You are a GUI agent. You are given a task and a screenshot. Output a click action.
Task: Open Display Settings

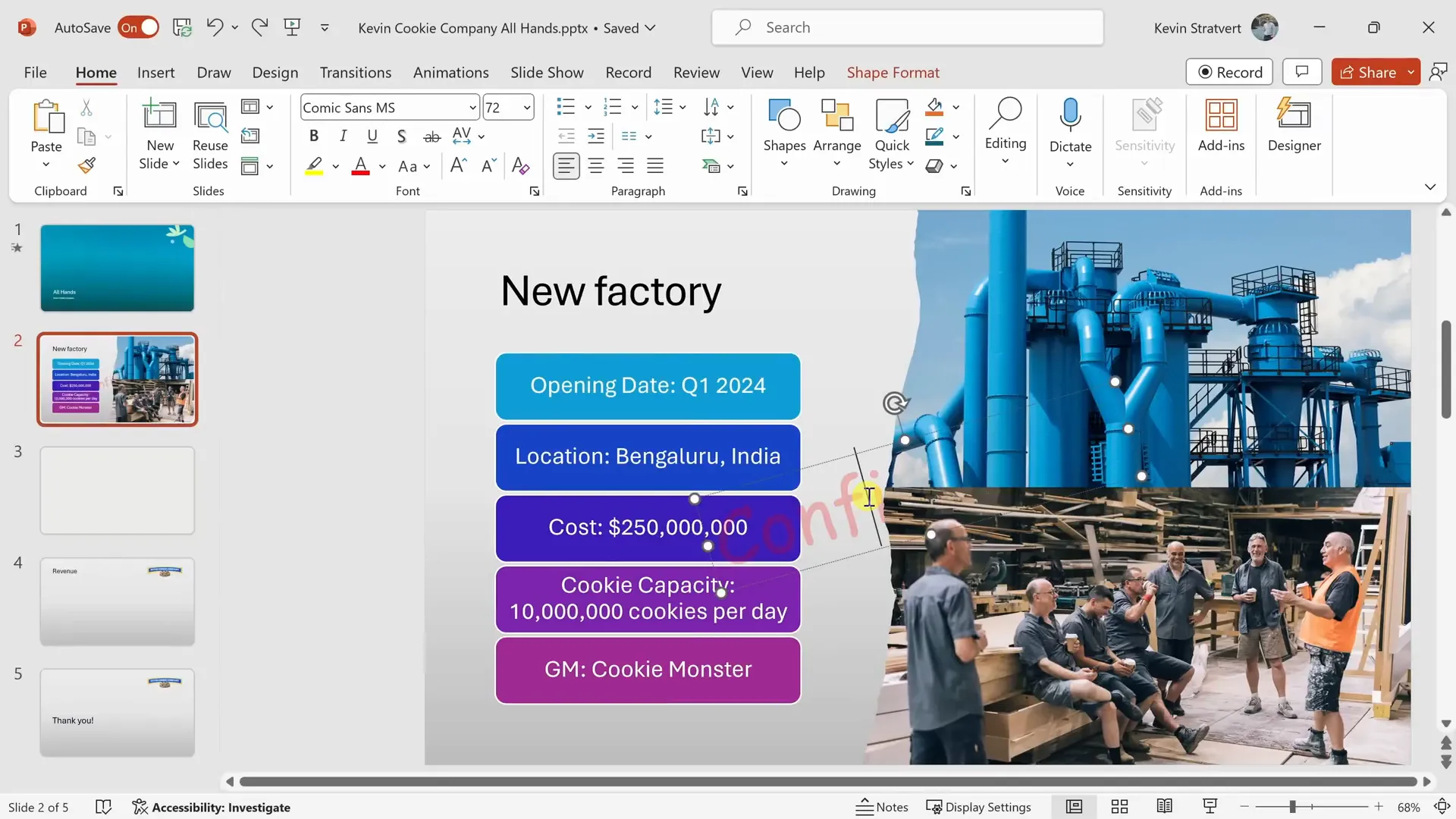[978, 807]
